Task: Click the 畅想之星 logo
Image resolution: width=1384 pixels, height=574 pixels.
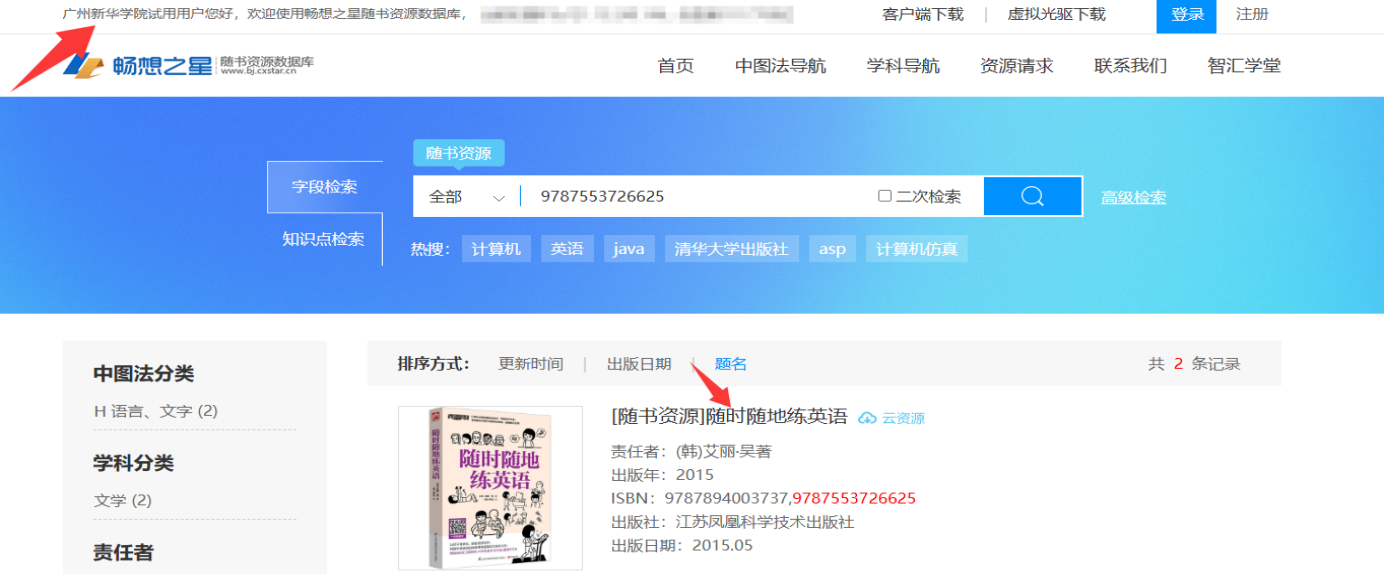Action: (138, 66)
